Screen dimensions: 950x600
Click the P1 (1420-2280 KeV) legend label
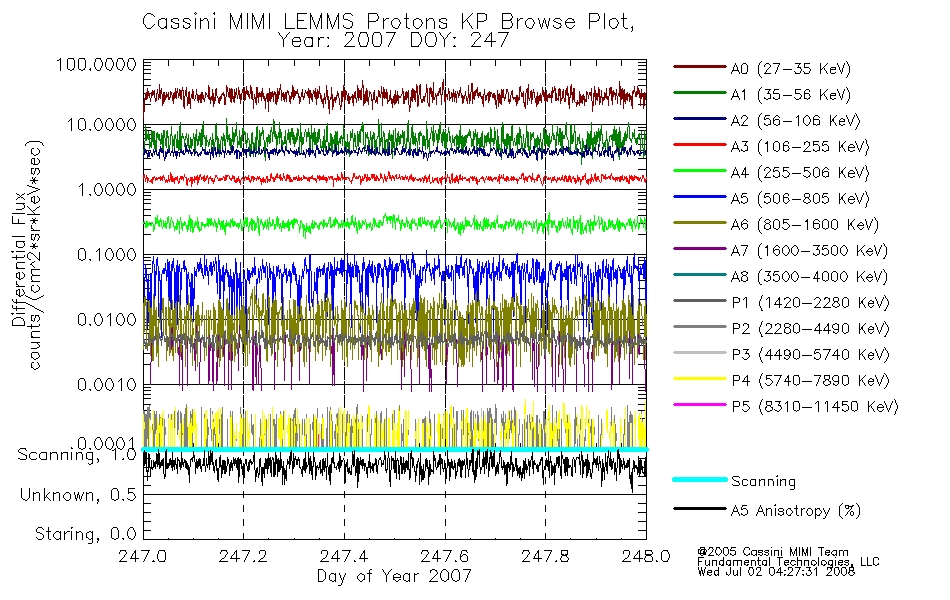click(x=810, y=303)
